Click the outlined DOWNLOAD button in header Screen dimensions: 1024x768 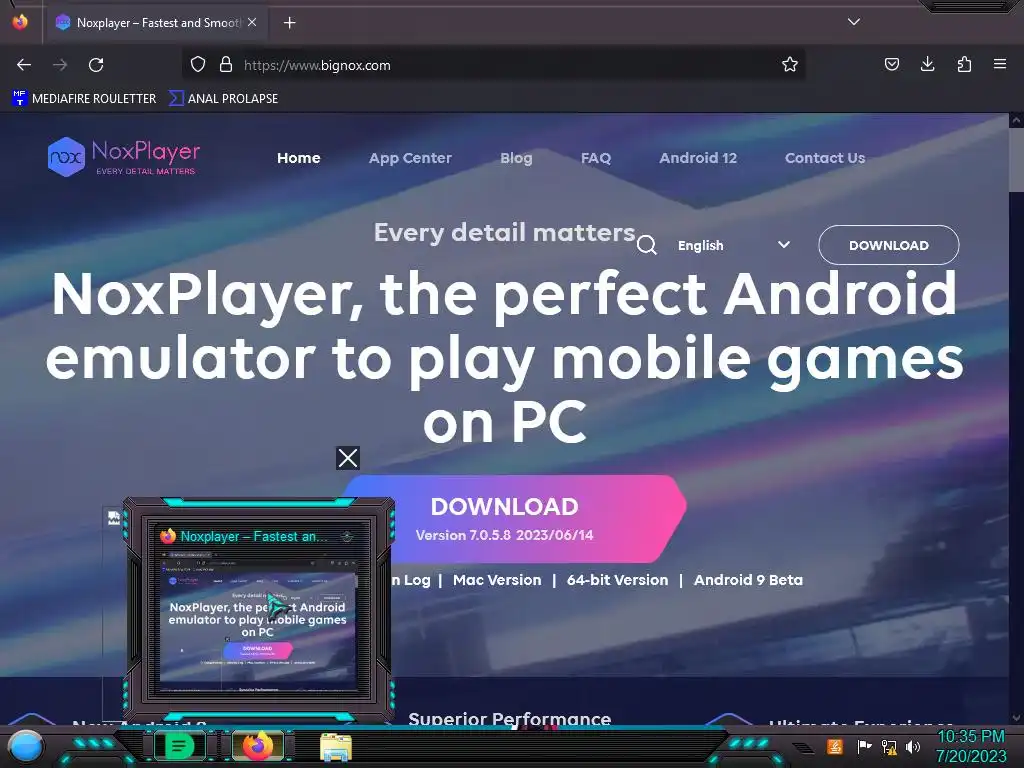click(x=889, y=245)
